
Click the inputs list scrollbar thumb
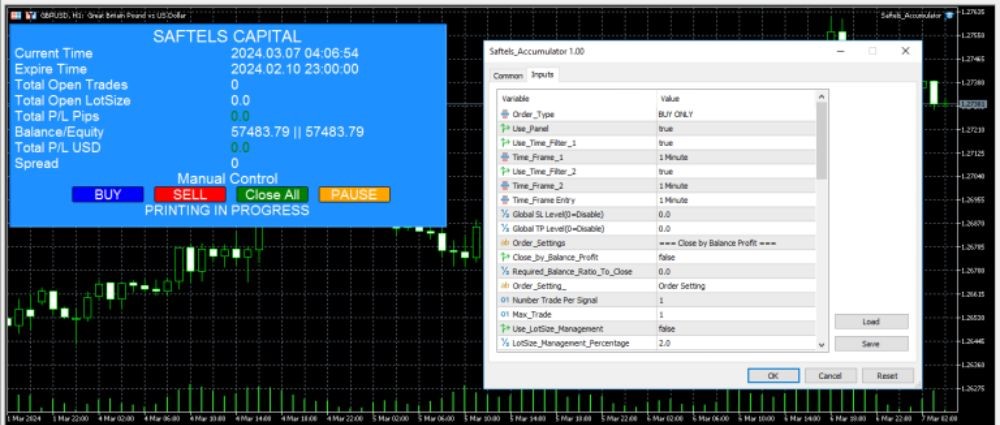pos(822,140)
